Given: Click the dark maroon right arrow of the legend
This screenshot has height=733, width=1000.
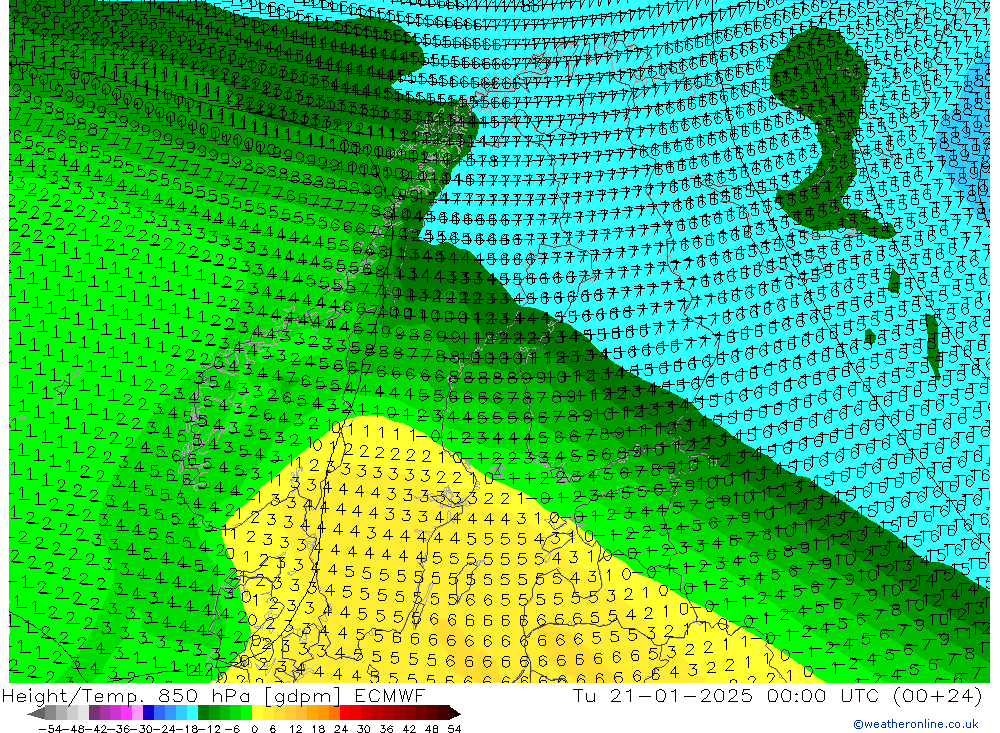Looking at the screenshot, I should point(455,713).
